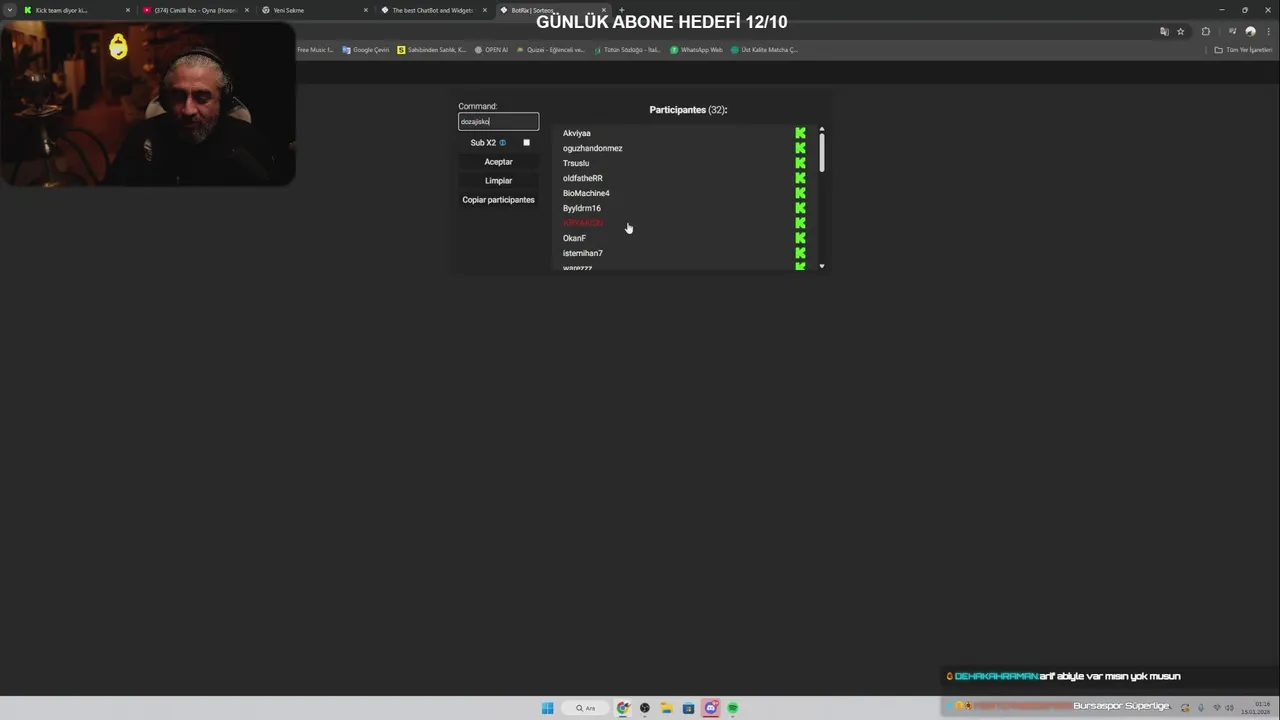Enable the Sub X2 checkbox
This screenshot has height=720, width=1280.
point(527,143)
